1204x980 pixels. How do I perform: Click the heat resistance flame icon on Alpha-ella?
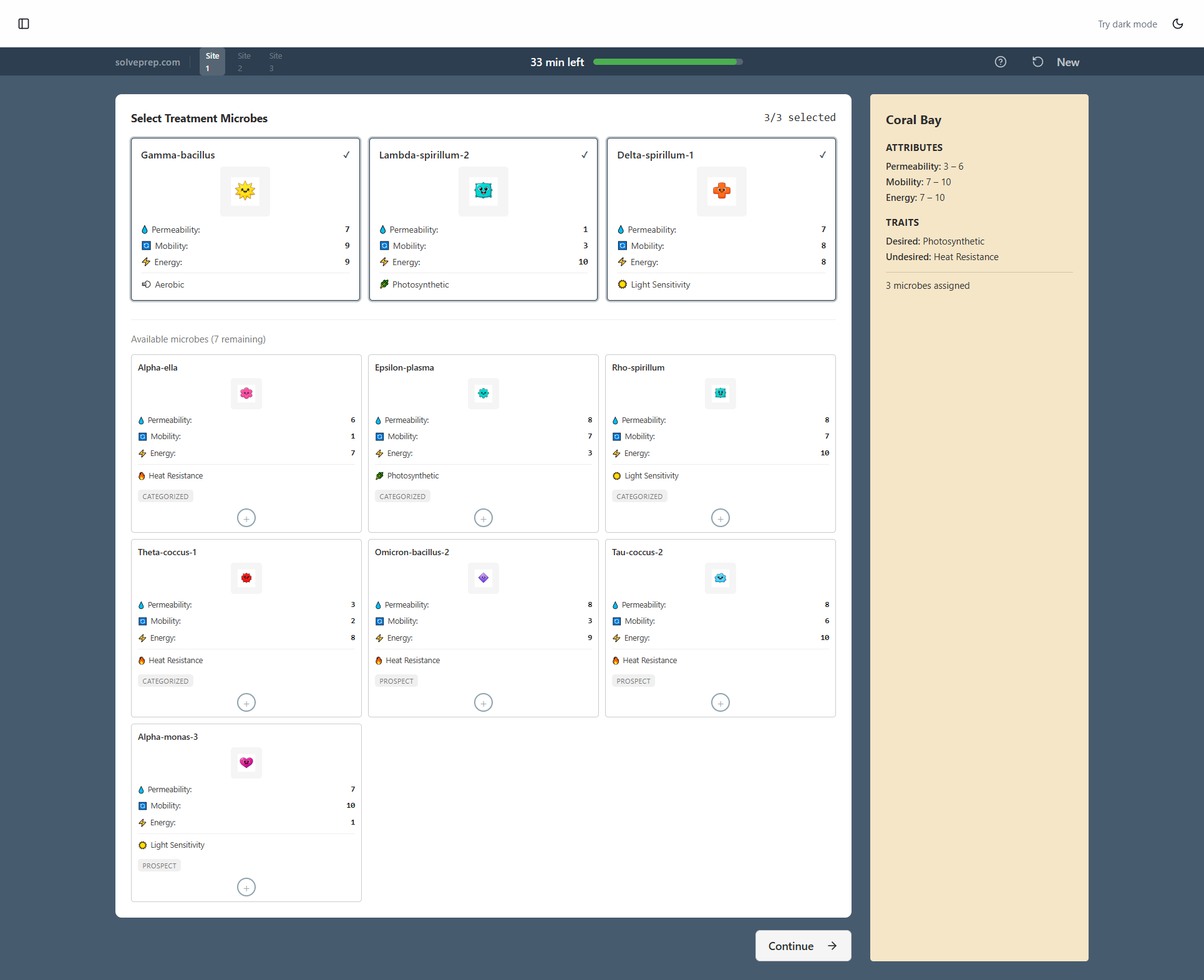click(141, 475)
